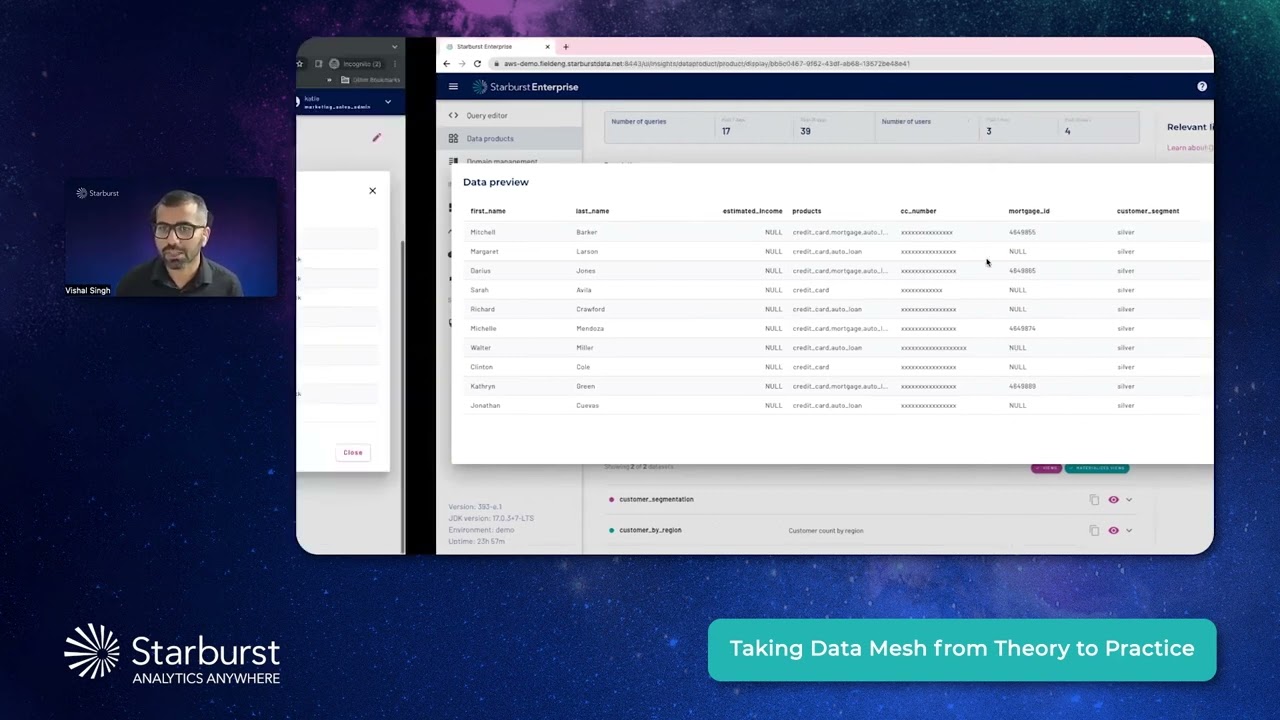Image resolution: width=1280 pixels, height=720 pixels.
Task: Expand the customer_segmentation dataset row
Action: point(1129,499)
